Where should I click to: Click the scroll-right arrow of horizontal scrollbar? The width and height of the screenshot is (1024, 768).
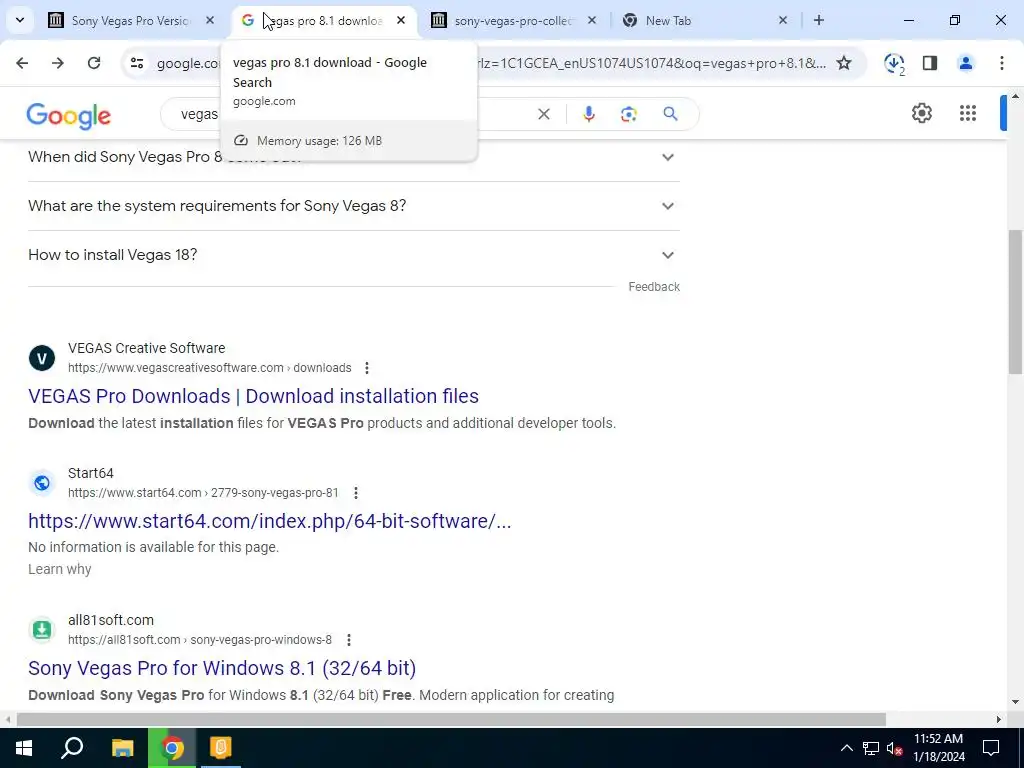click(999, 719)
